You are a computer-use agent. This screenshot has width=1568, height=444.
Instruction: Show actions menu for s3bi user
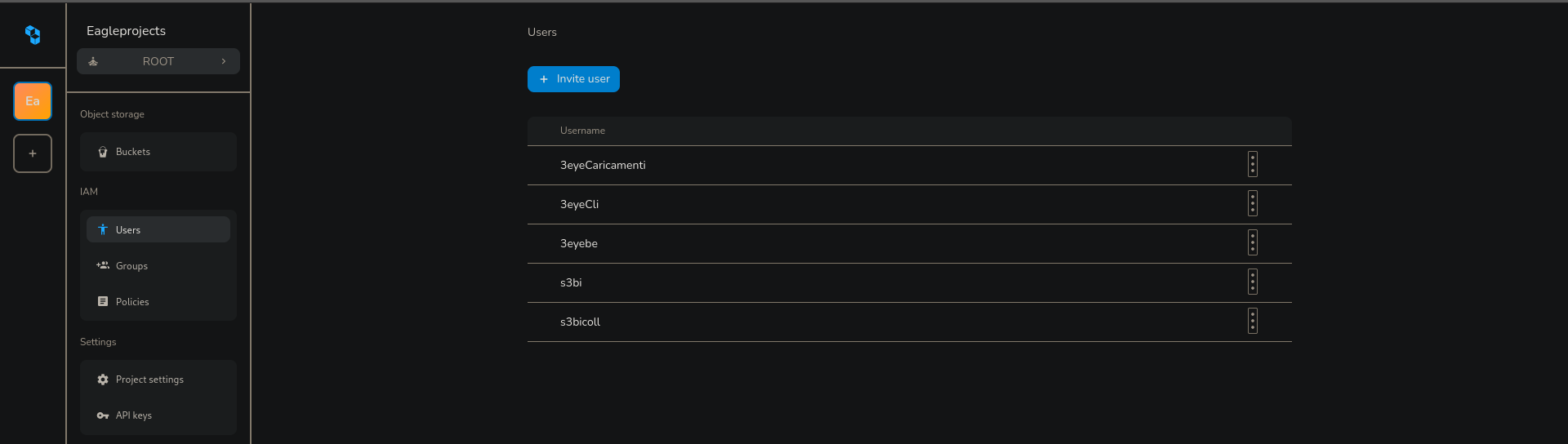tap(1252, 282)
